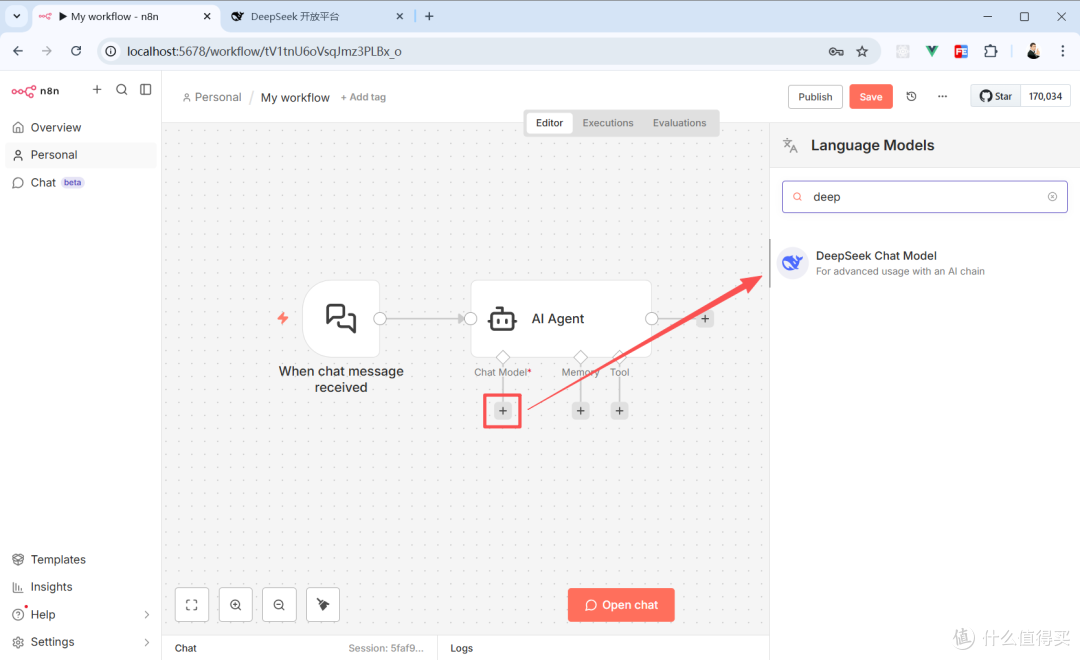Click the Settings gear icon

pos(18,642)
